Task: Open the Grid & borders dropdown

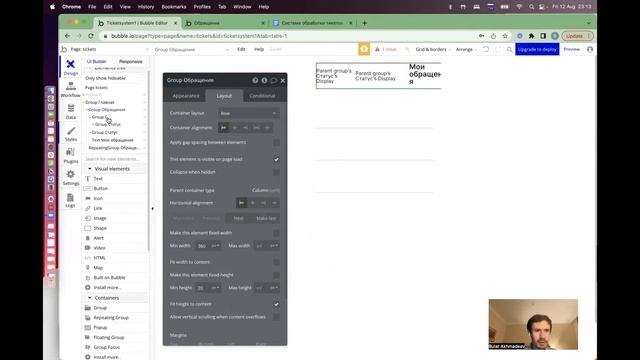Action: (433, 49)
